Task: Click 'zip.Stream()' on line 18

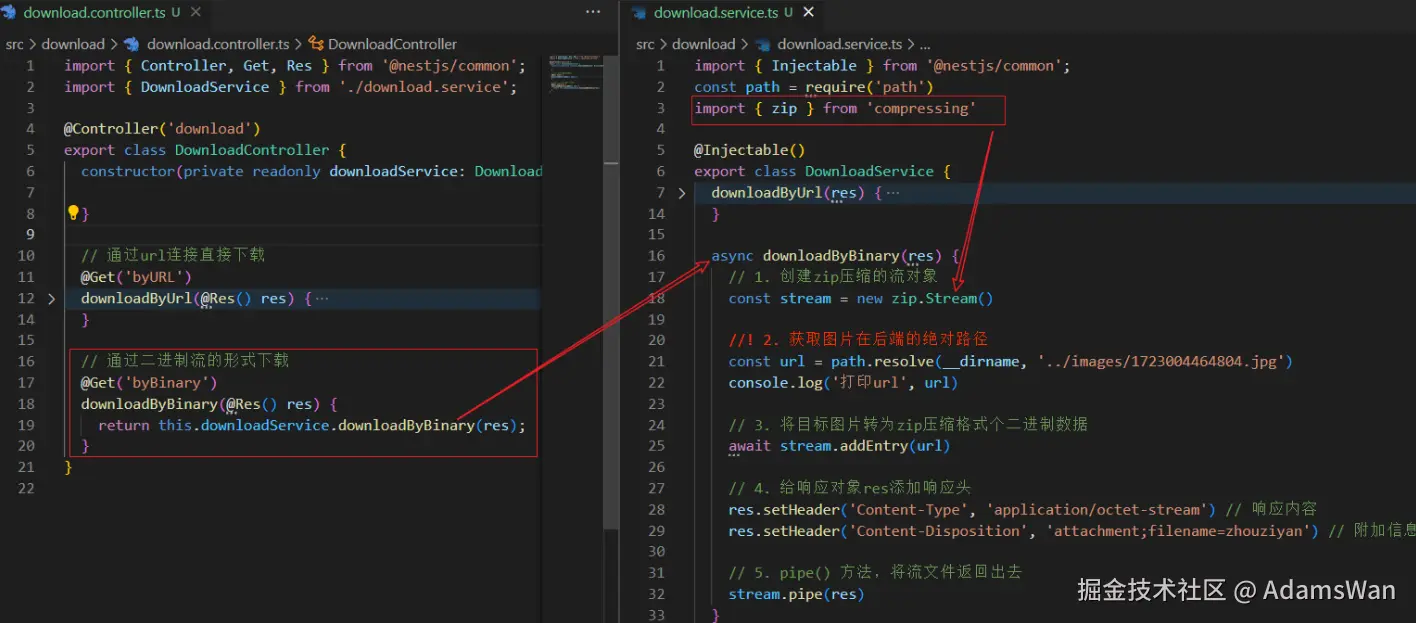Action: (x=942, y=298)
